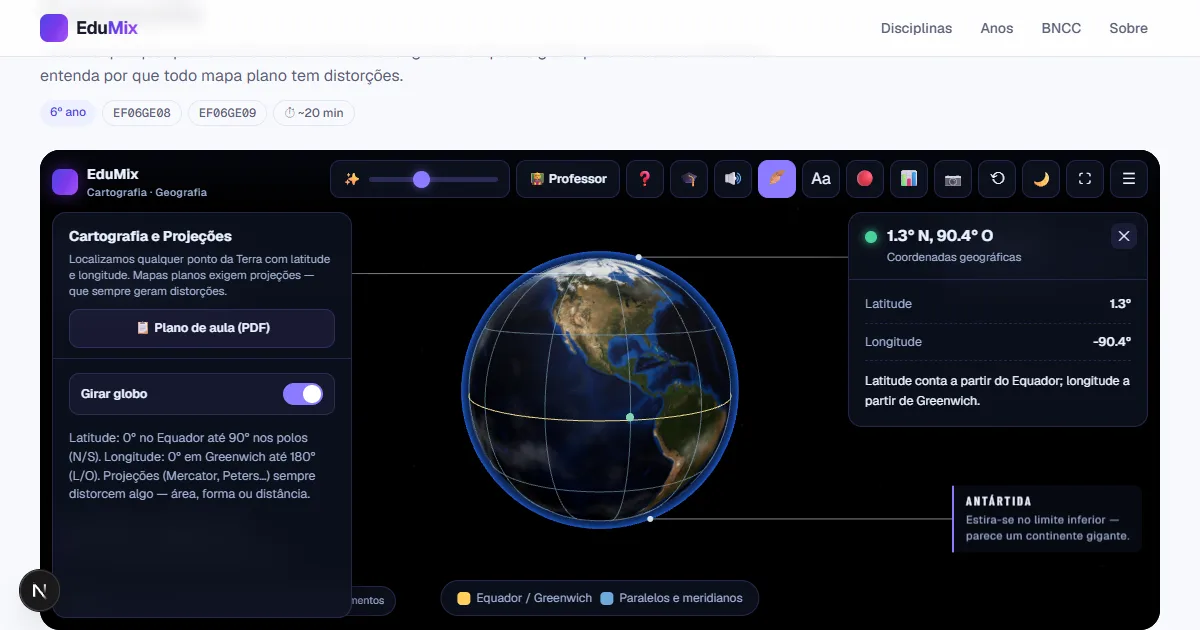This screenshot has width=1200, height=630.
Task: Click the ~20 min duration tag
Action: coord(314,113)
